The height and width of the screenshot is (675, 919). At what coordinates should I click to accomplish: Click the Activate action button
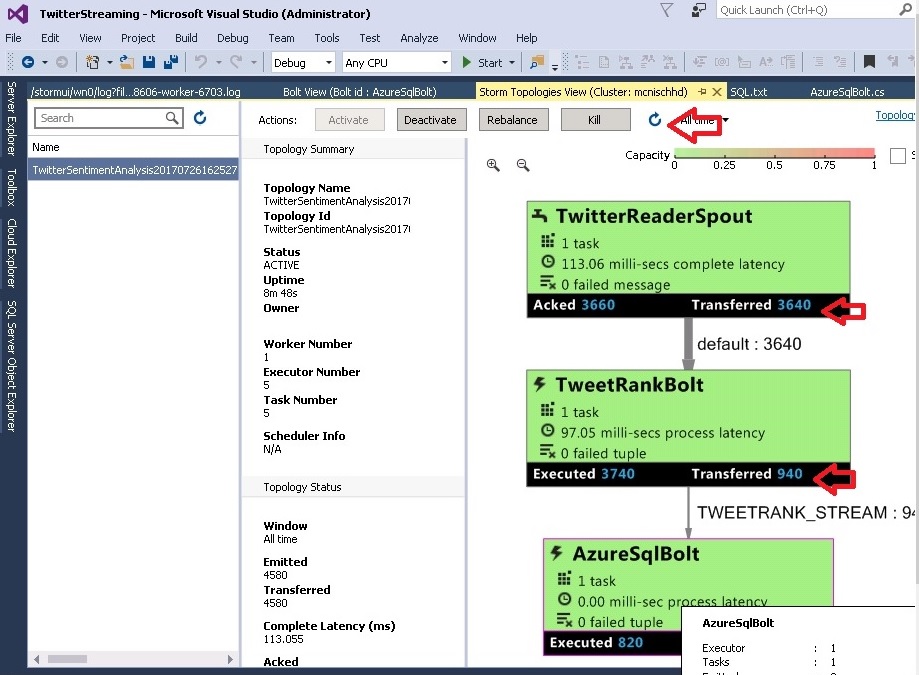(x=349, y=120)
